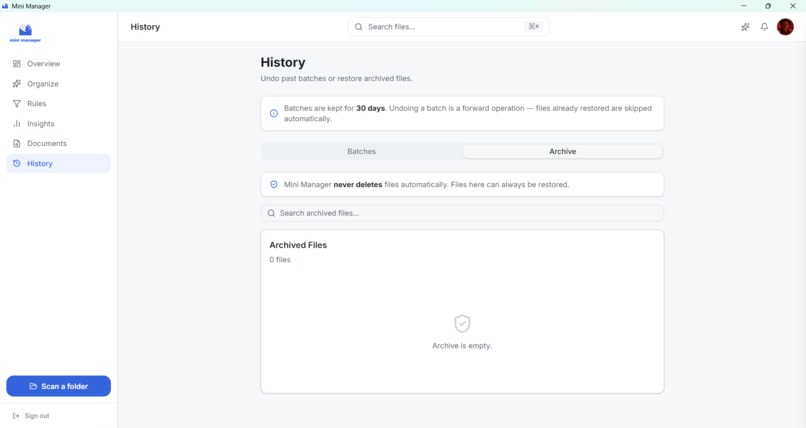
Task: Click the Search archived files field
Action: click(462, 213)
